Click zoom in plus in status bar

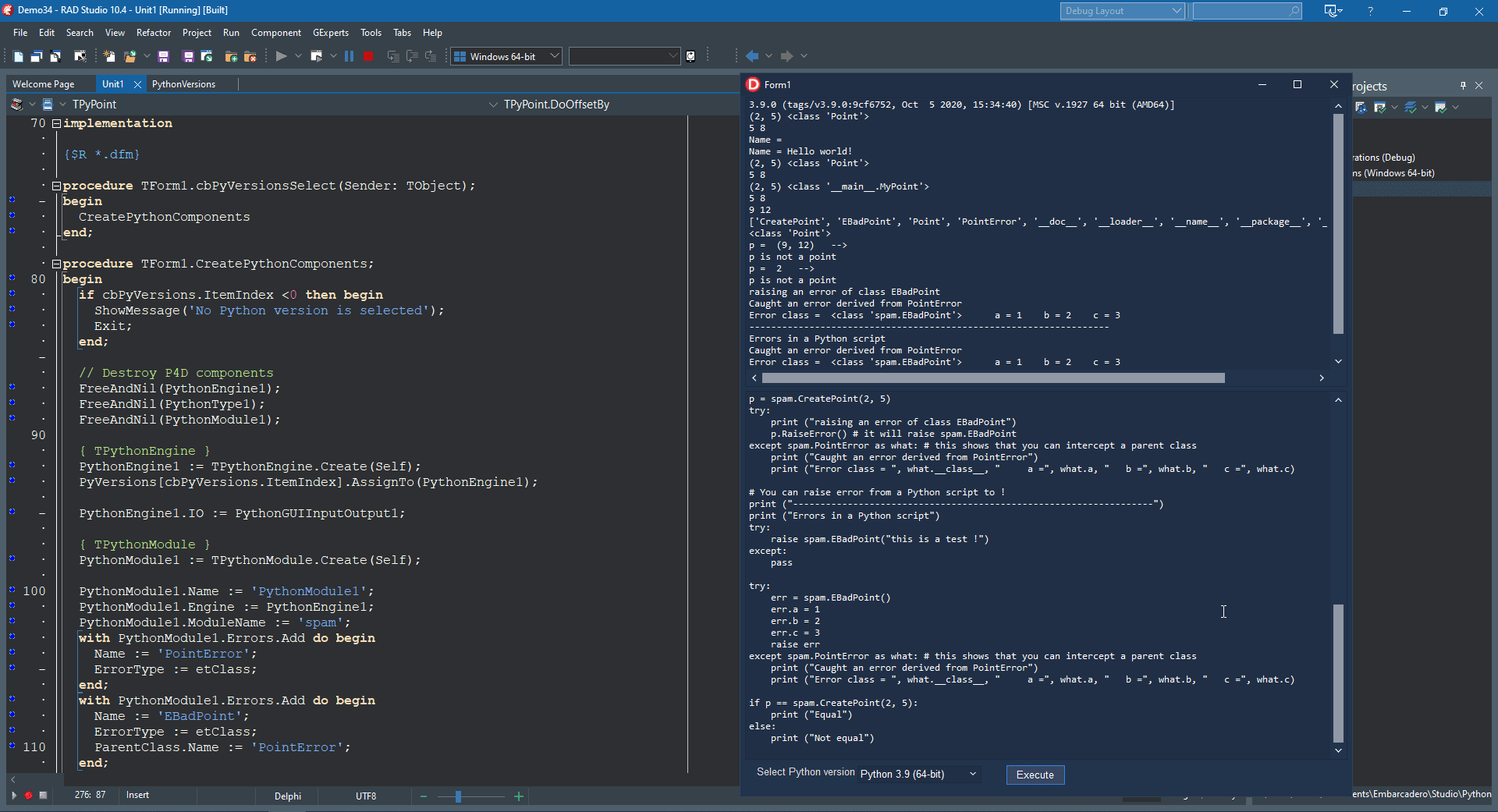519,796
